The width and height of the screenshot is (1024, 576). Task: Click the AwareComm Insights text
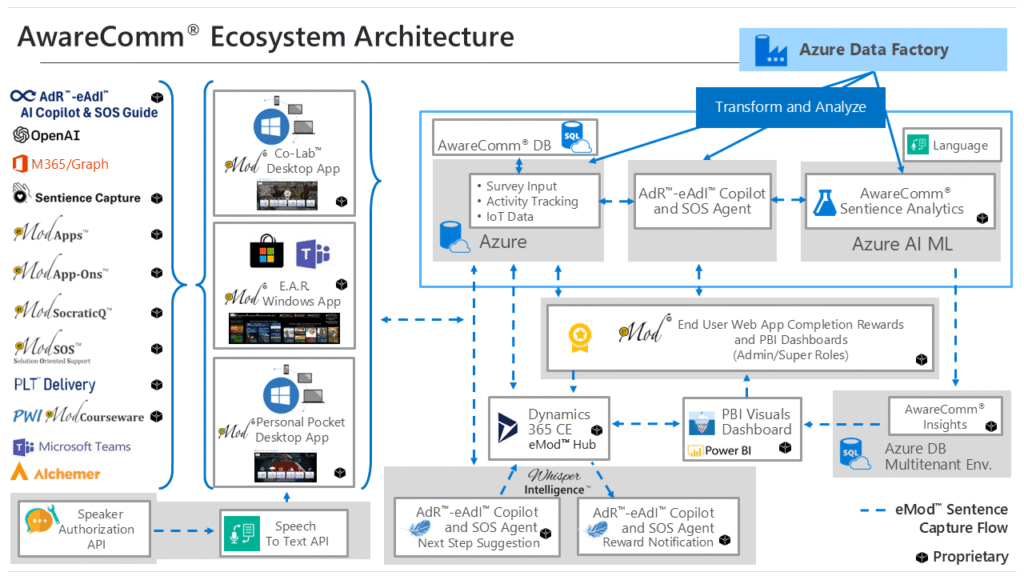944,417
